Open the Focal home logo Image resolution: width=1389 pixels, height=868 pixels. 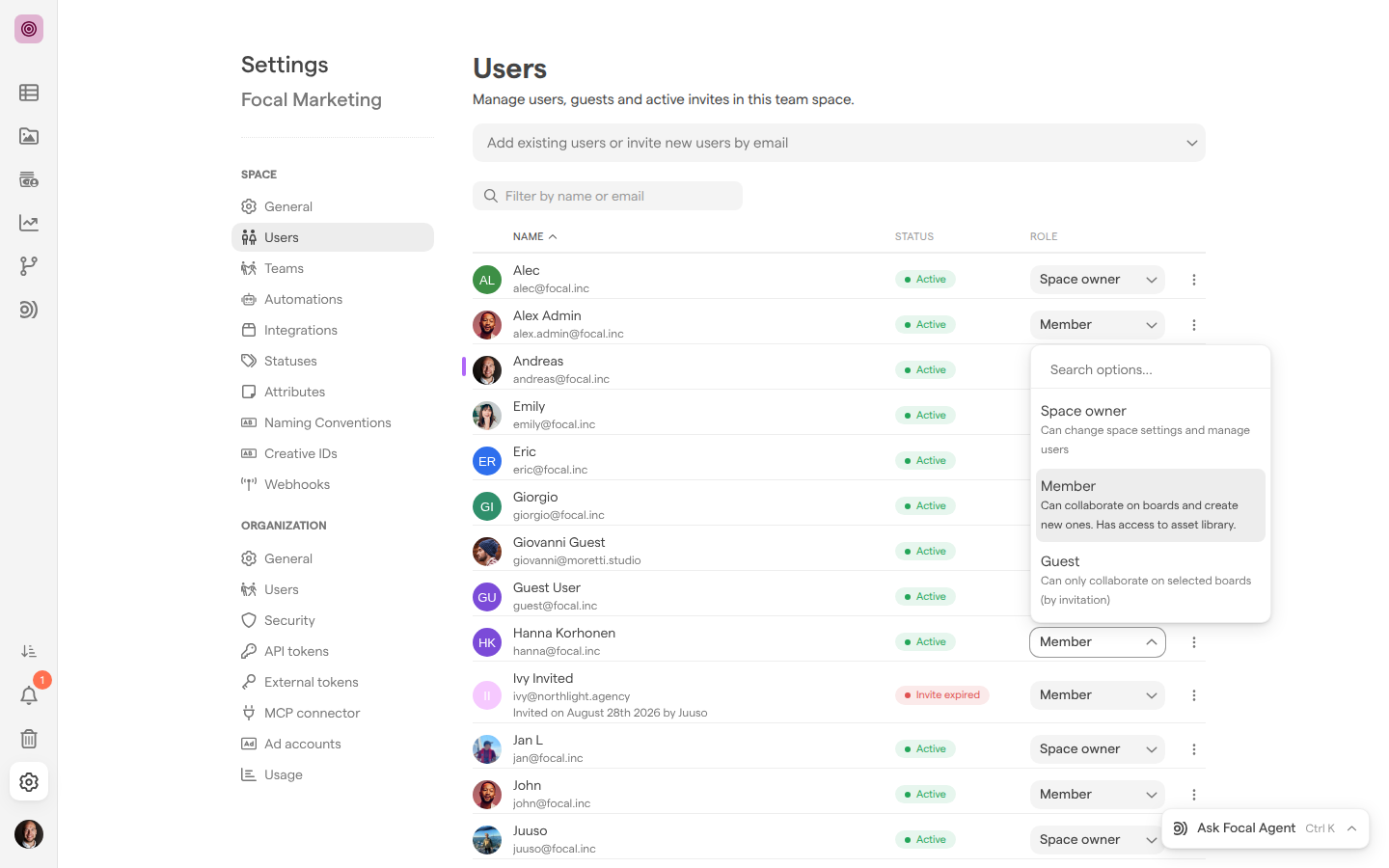[x=29, y=29]
